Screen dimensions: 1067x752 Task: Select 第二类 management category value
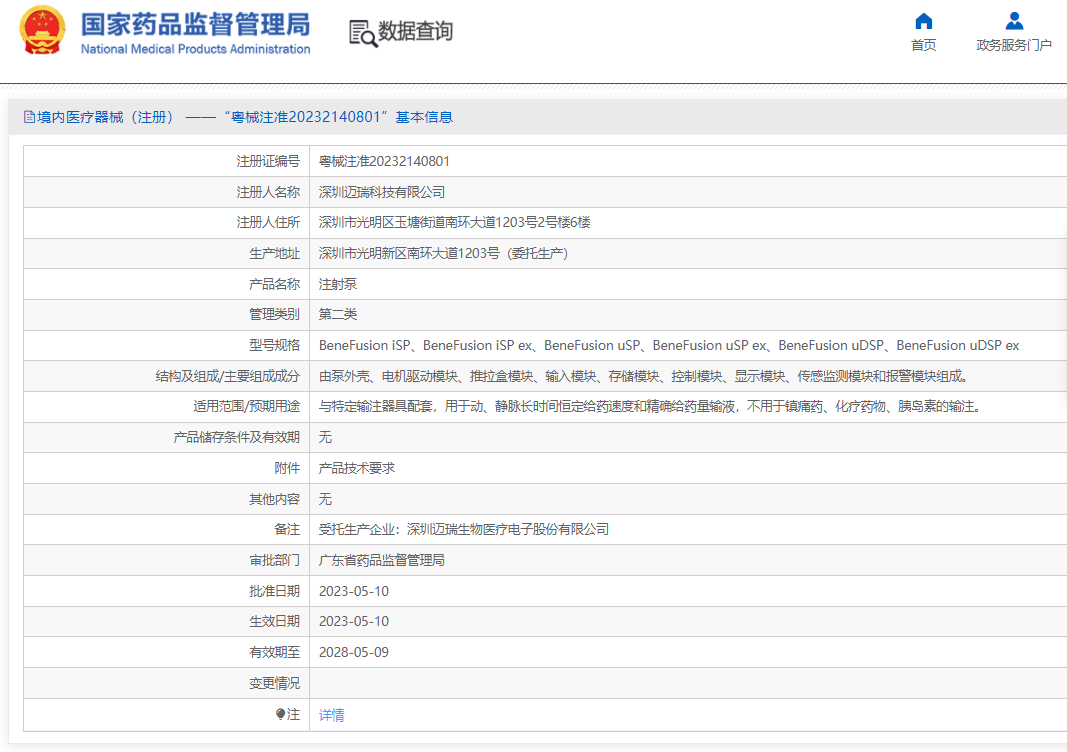pyautogui.click(x=338, y=314)
